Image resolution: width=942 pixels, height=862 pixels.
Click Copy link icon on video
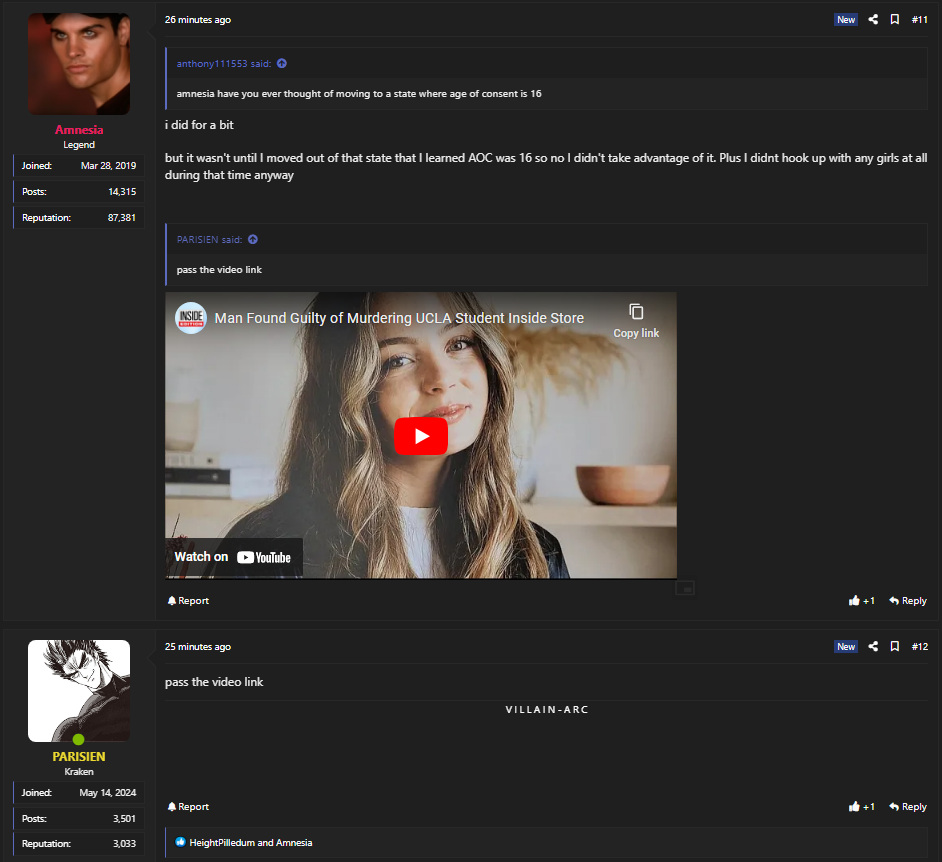pos(636,312)
